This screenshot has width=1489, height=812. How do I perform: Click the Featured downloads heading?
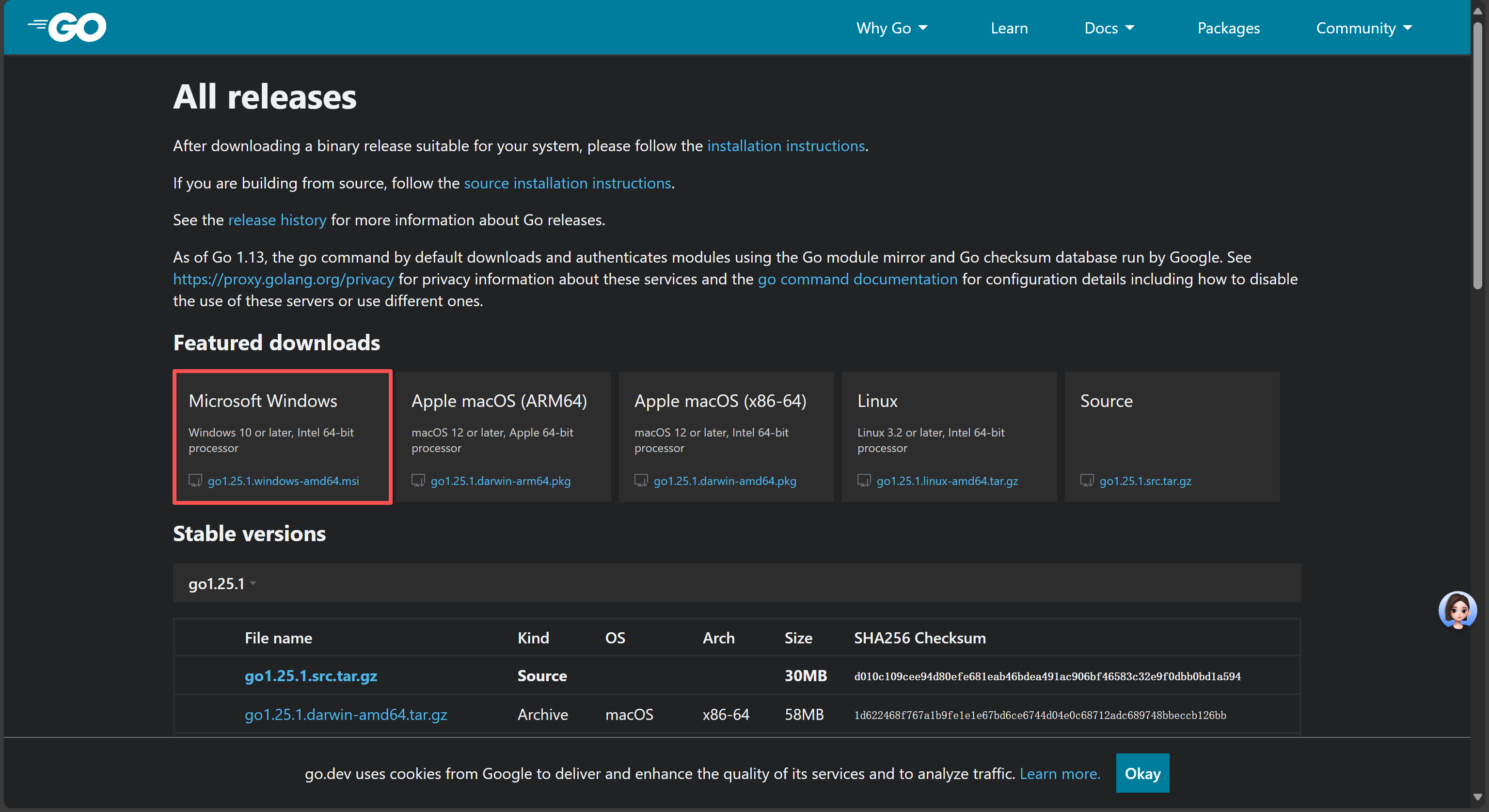pyautogui.click(x=276, y=343)
